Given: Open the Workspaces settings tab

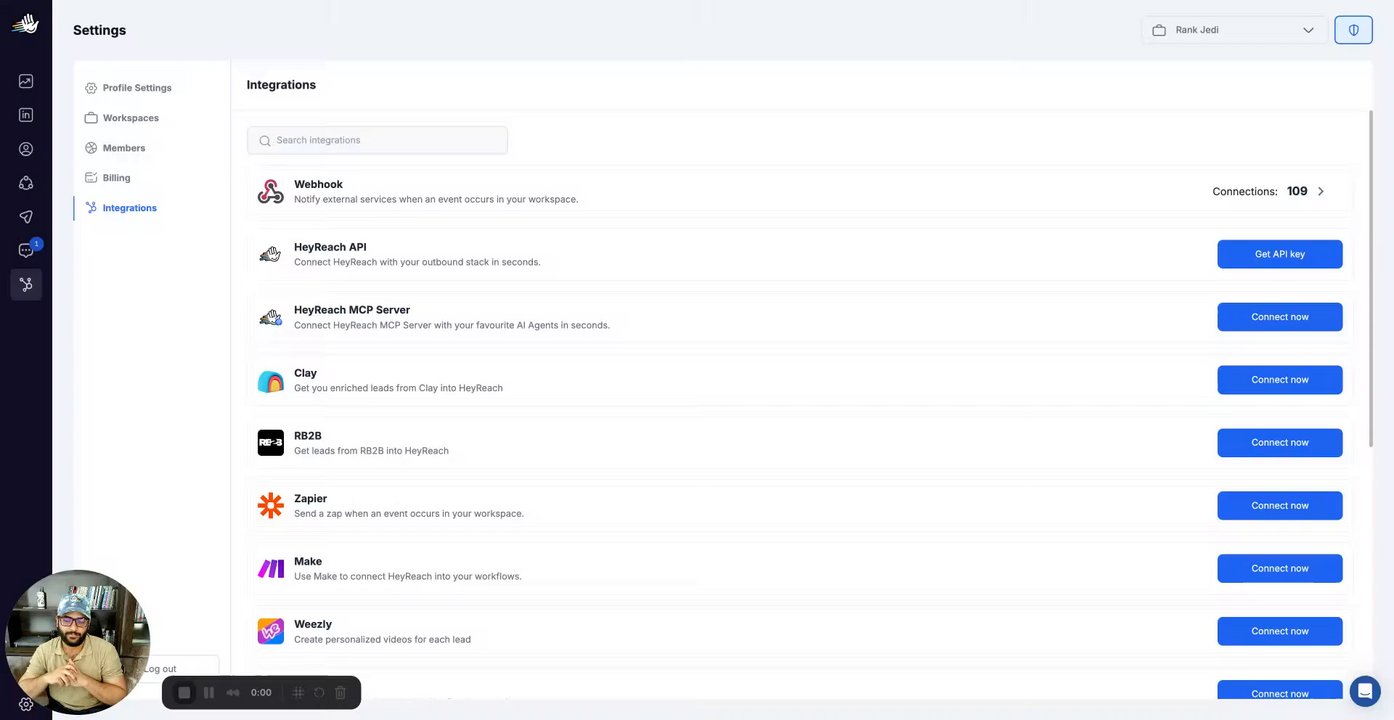Looking at the screenshot, I should coord(121,118).
